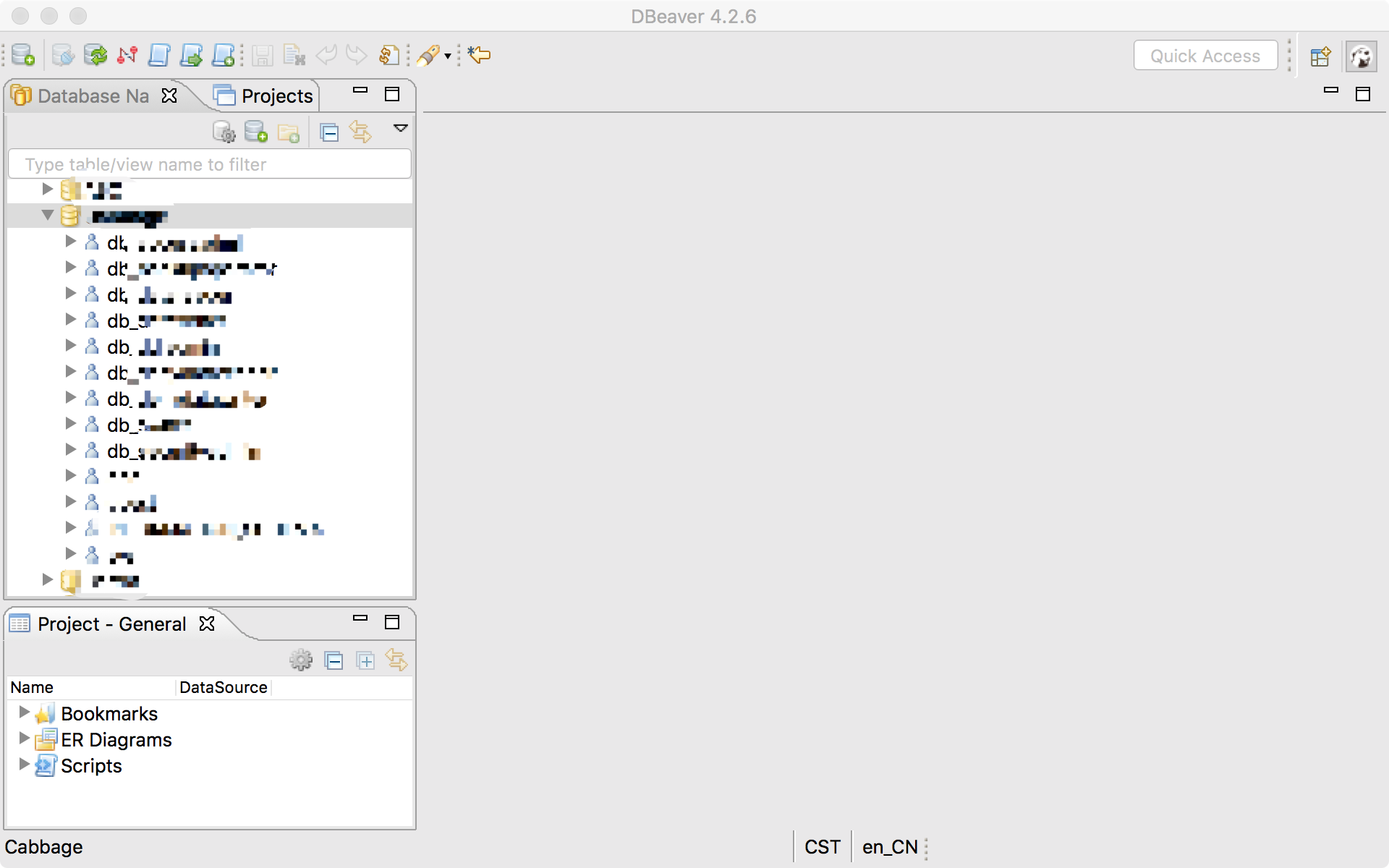Screen dimensions: 1389x868
Task: Collapse All items in Project panel
Action: click(334, 660)
